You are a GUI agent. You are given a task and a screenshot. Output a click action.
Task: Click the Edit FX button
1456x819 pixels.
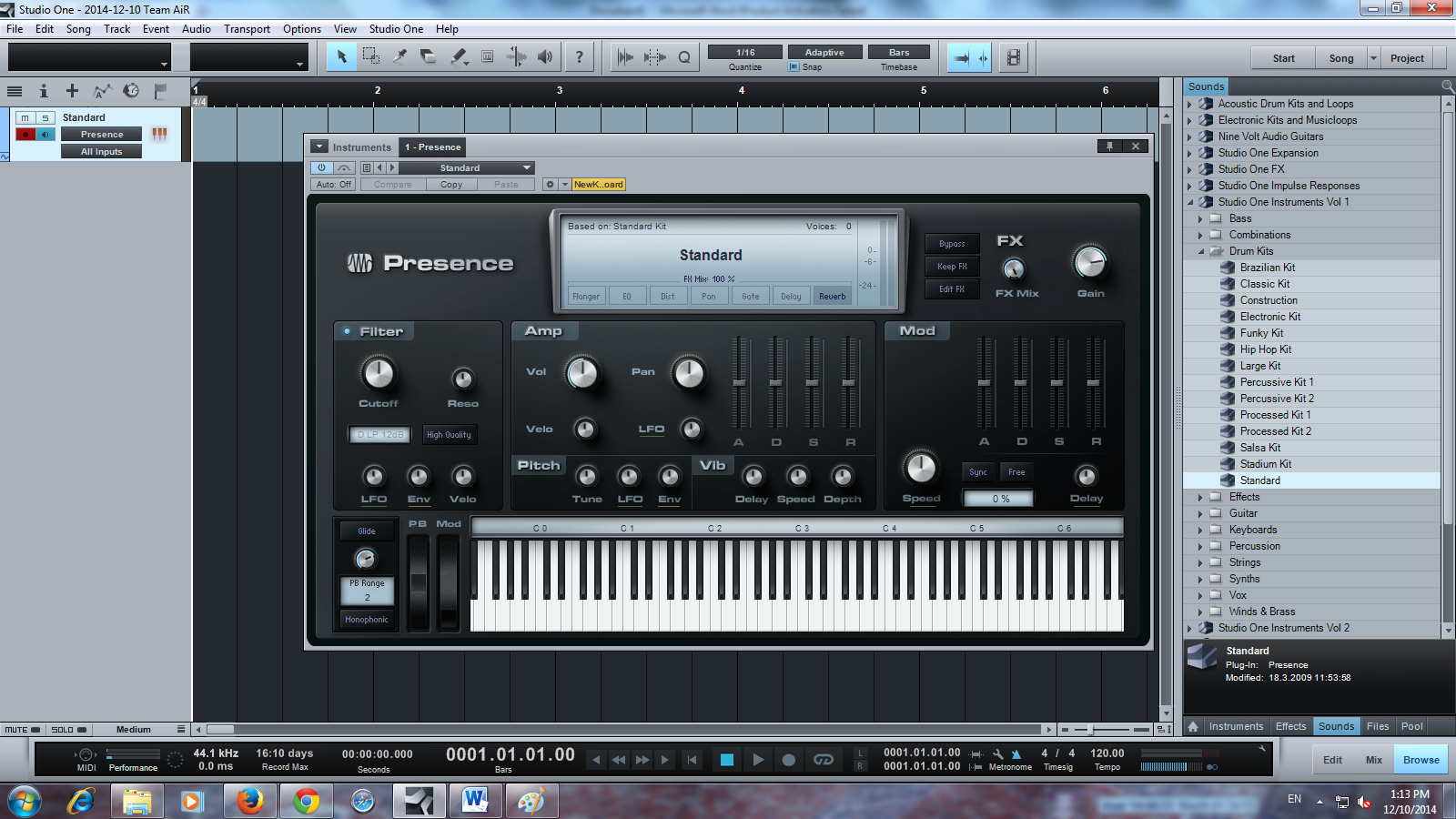click(x=952, y=288)
